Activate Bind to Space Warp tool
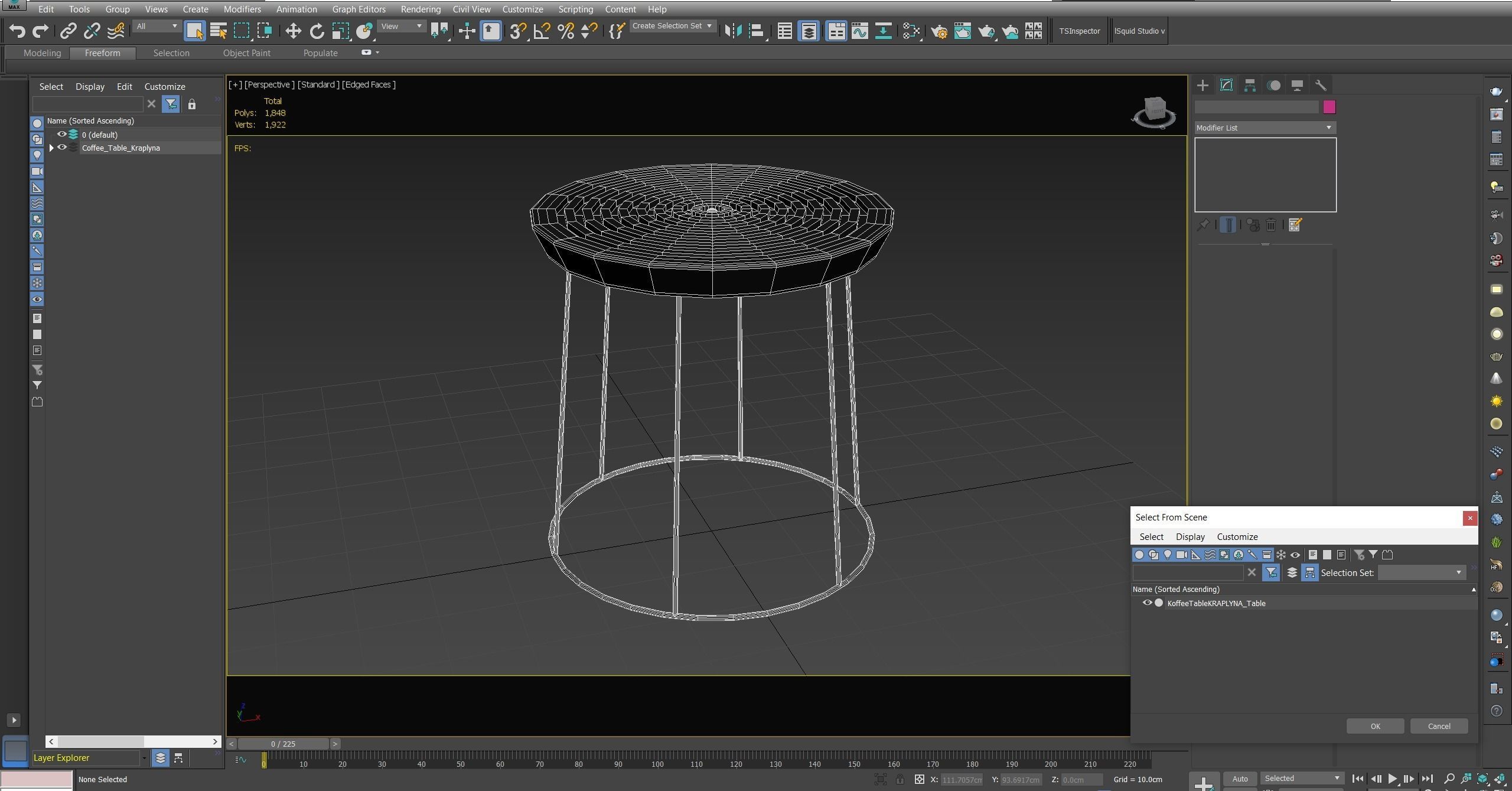Image resolution: width=1512 pixels, height=791 pixels. pyautogui.click(x=116, y=31)
